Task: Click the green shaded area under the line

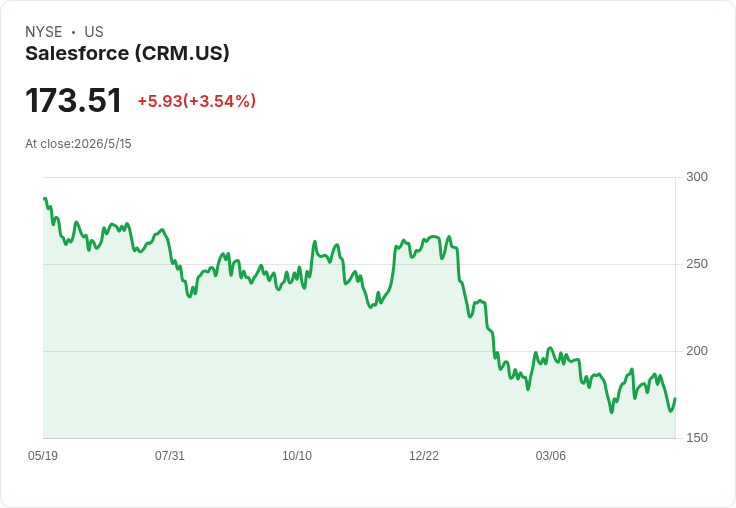Action: (329, 376)
